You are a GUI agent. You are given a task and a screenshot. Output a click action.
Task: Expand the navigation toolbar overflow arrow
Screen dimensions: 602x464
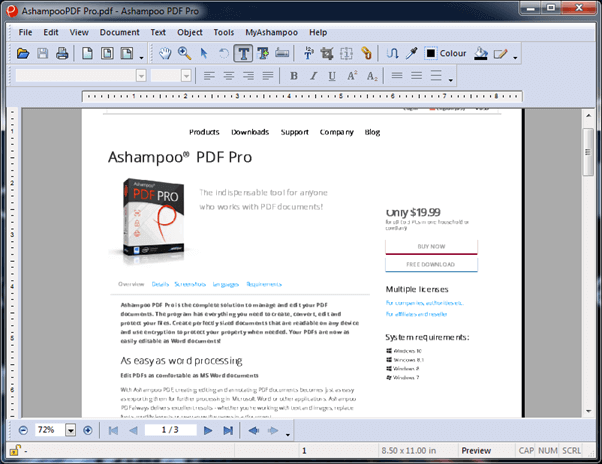point(288,435)
